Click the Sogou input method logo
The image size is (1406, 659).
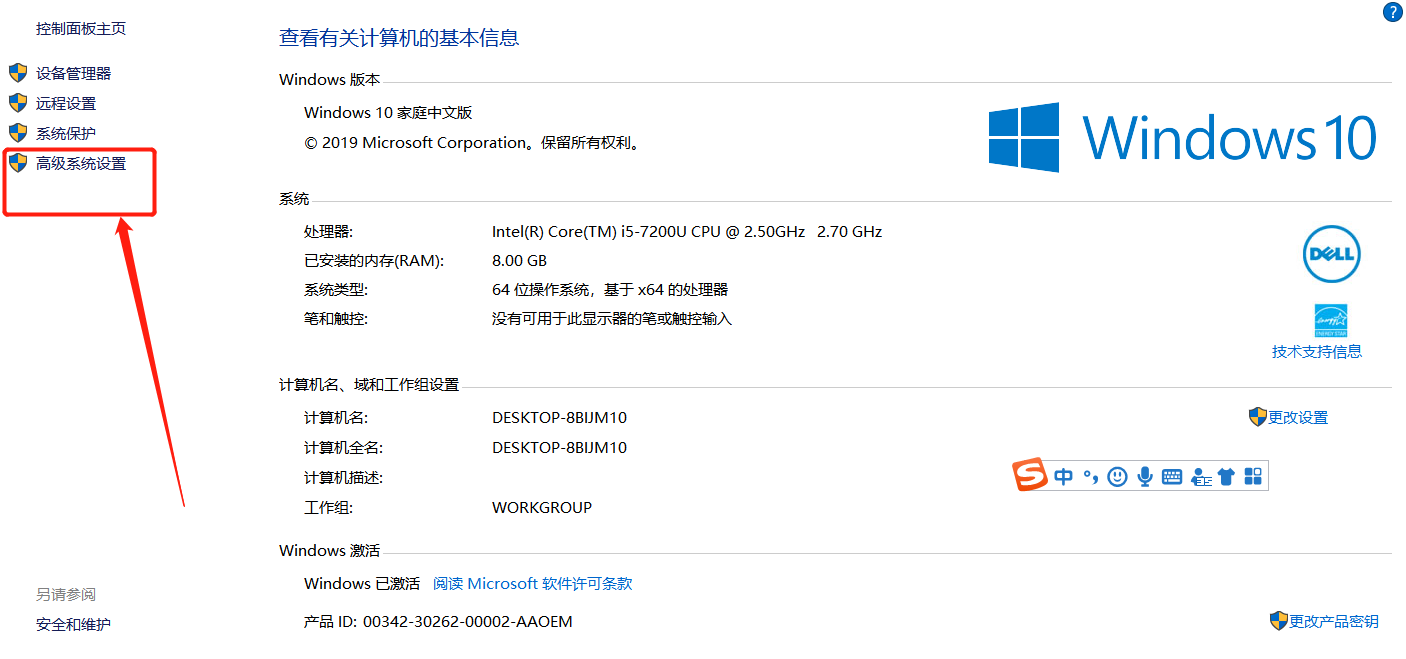[1030, 476]
